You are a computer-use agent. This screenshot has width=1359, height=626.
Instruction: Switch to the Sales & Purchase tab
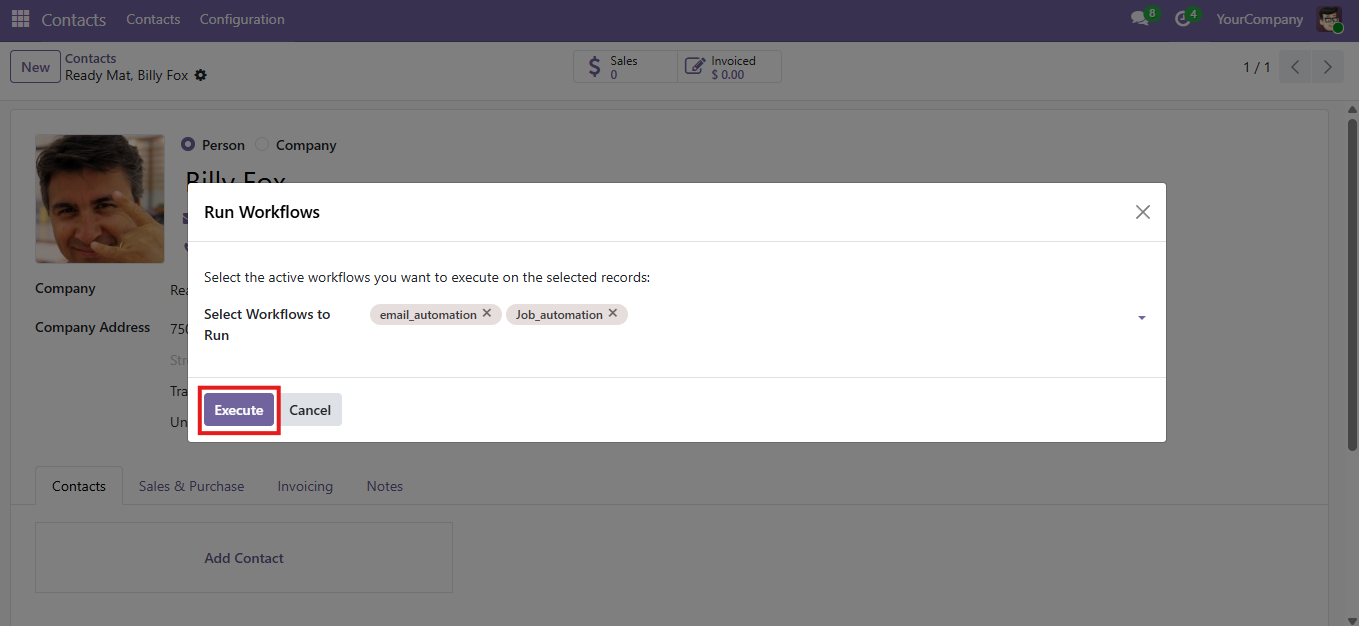[x=191, y=486]
